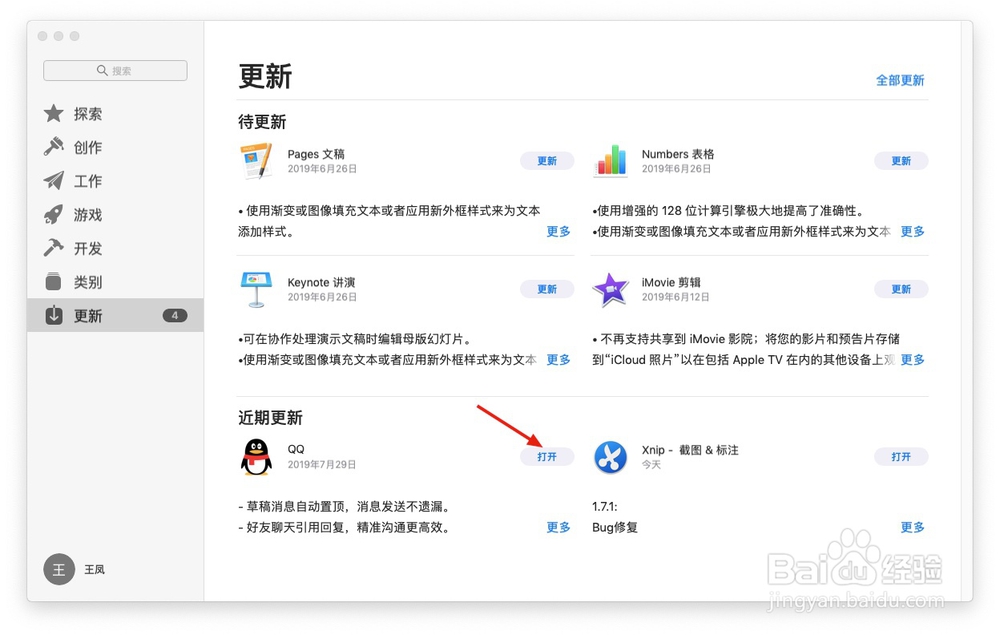Click the QQ app title
This screenshot has height=635, width=1000.
[296, 449]
